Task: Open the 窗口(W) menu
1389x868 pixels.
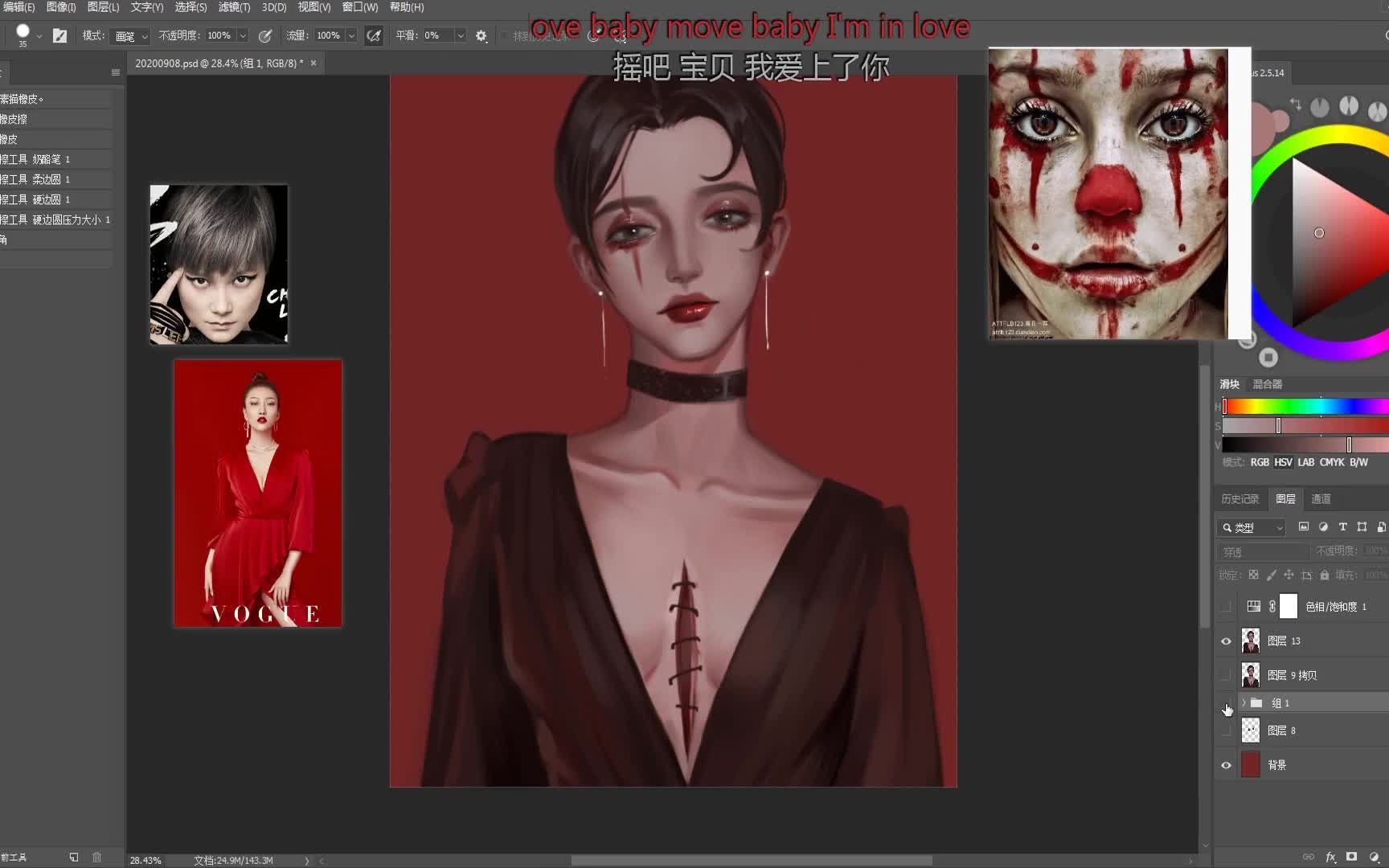Action: pos(360,7)
